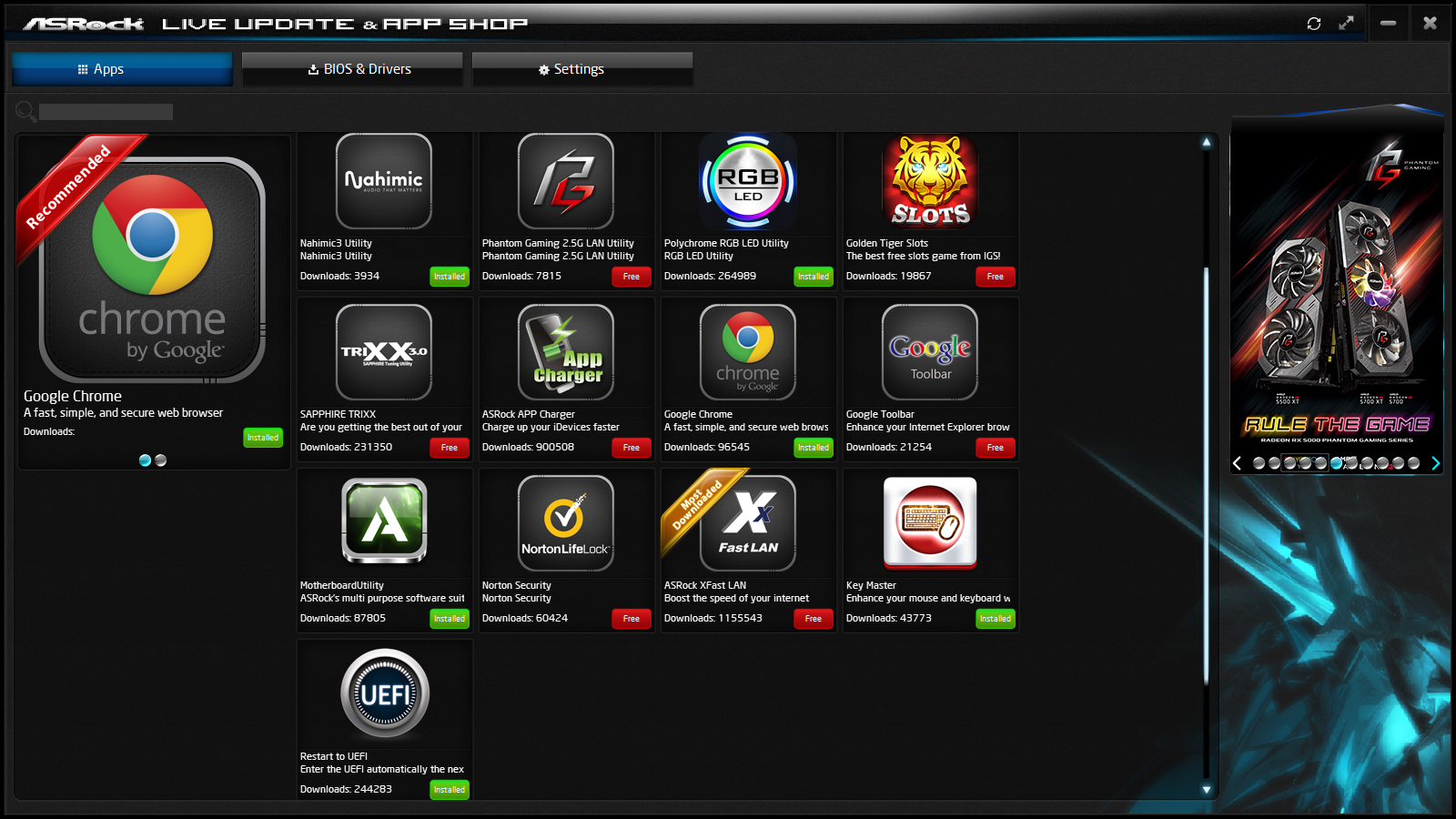This screenshot has width=1456, height=819.
Task: Open the Google Chrome icon in the app grid
Action: click(748, 351)
